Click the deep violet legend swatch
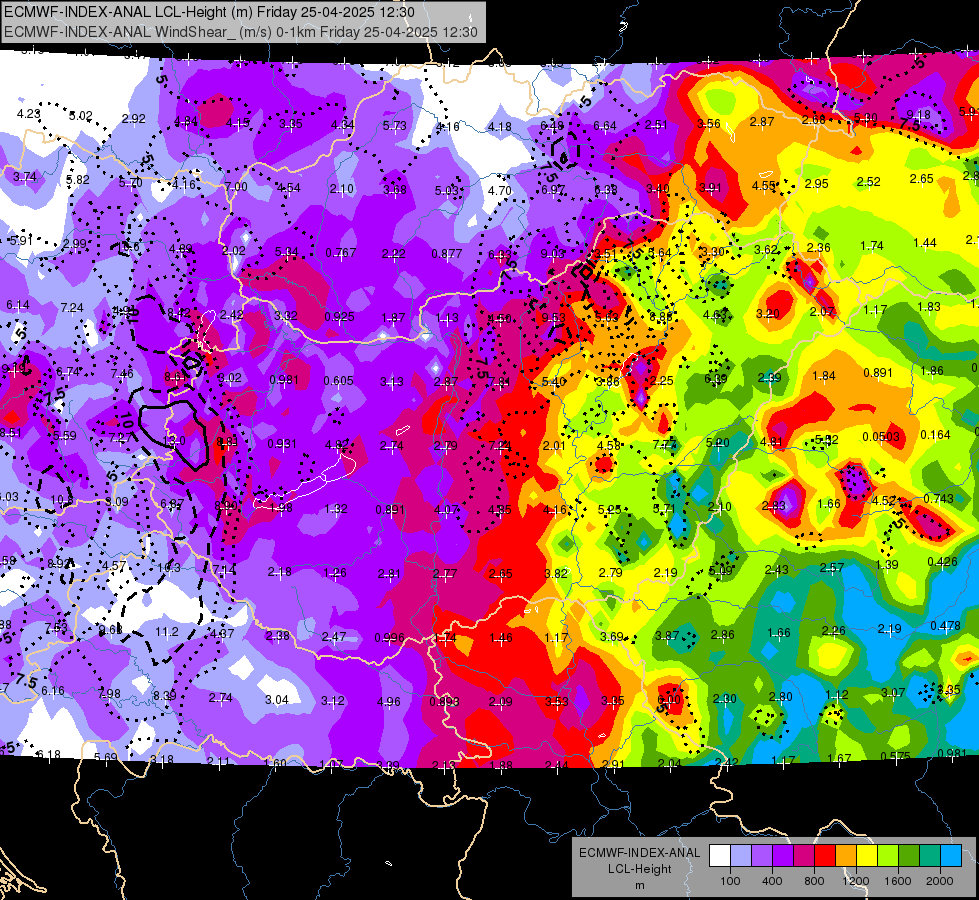The height and width of the screenshot is (900, 979). pyautogui.click(x=783, y=855)
